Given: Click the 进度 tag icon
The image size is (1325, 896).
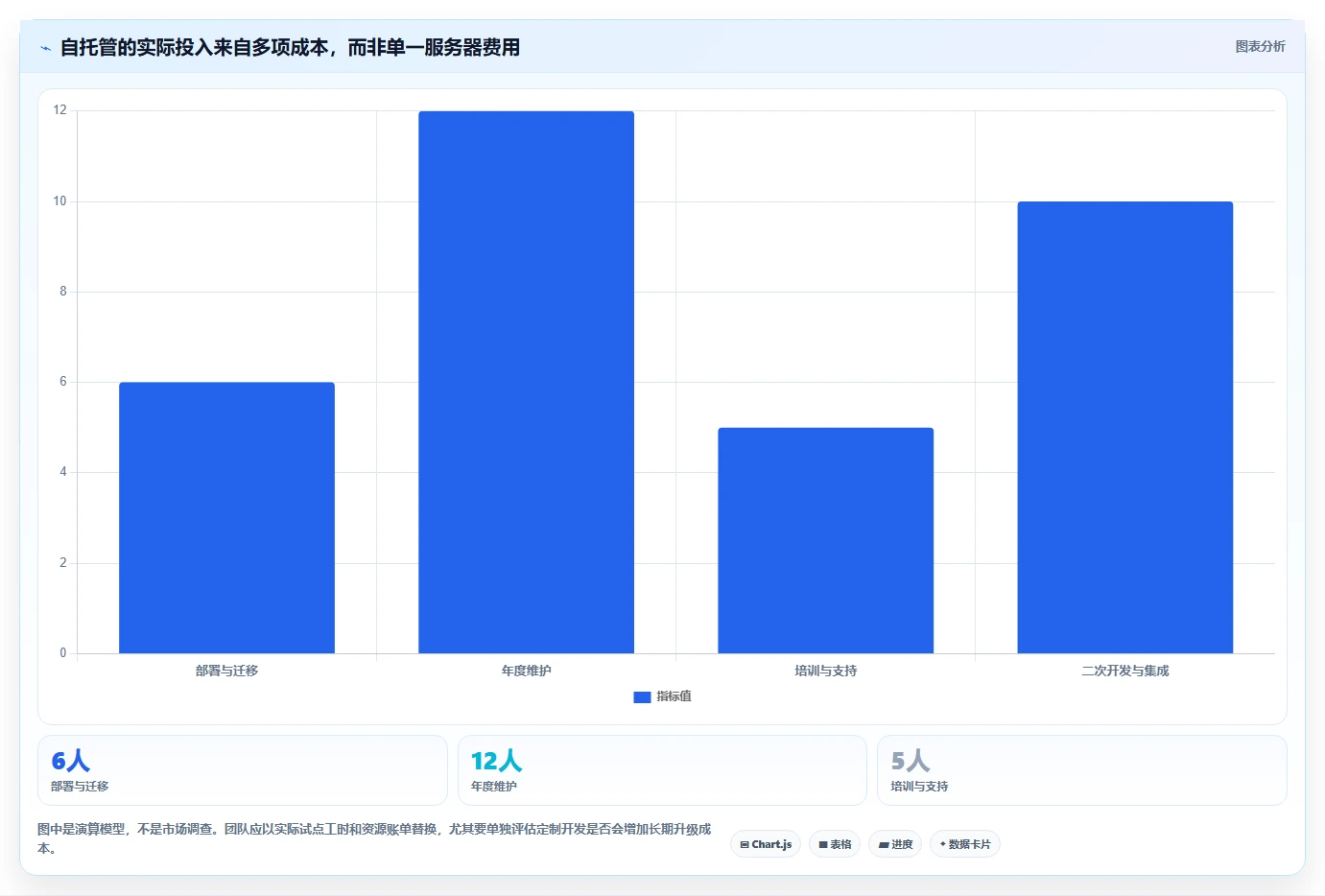Looking at the screenshot, I should coord(884,845).
